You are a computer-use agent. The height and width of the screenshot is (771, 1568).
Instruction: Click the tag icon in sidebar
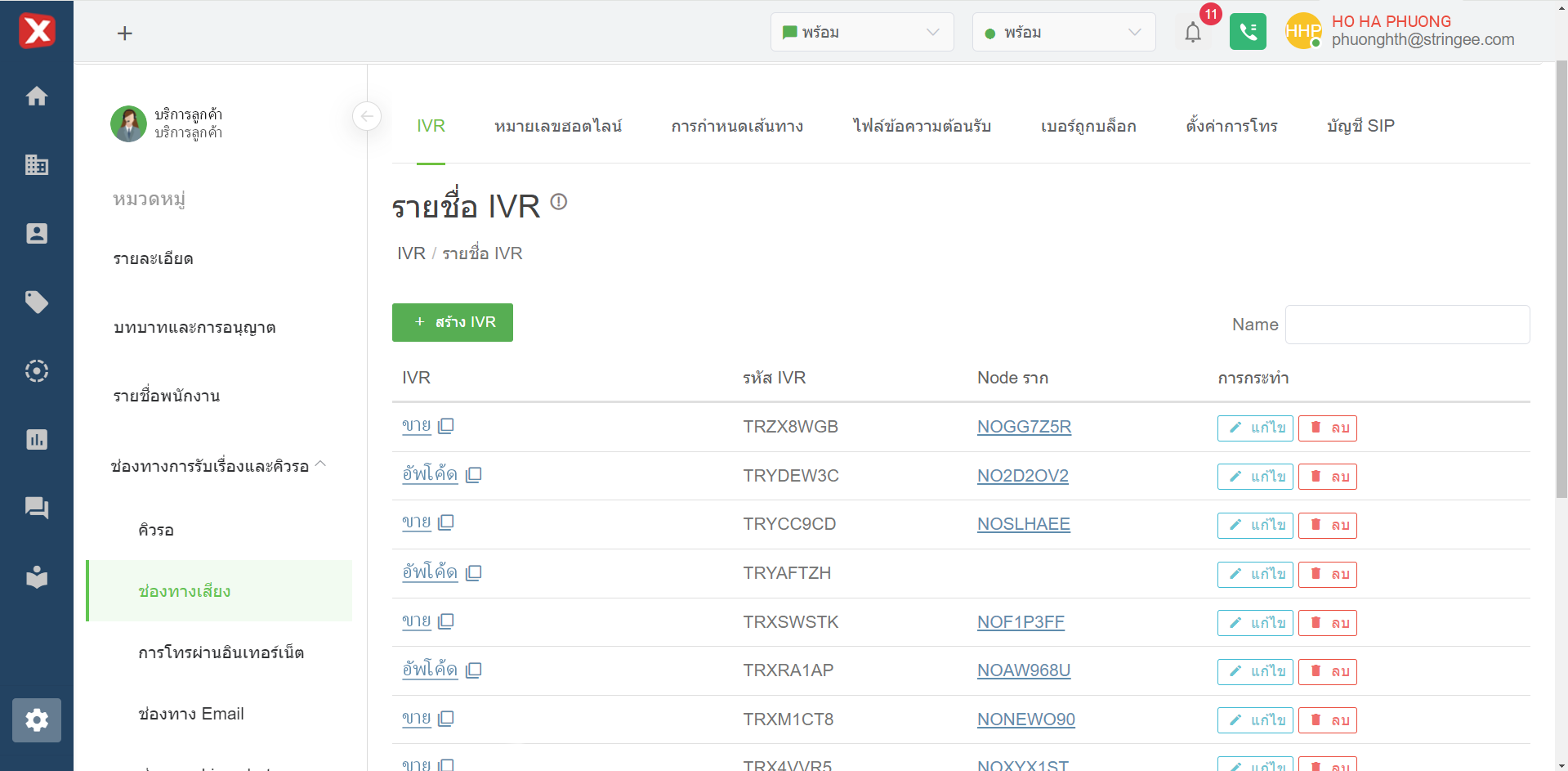click(37, 303)
